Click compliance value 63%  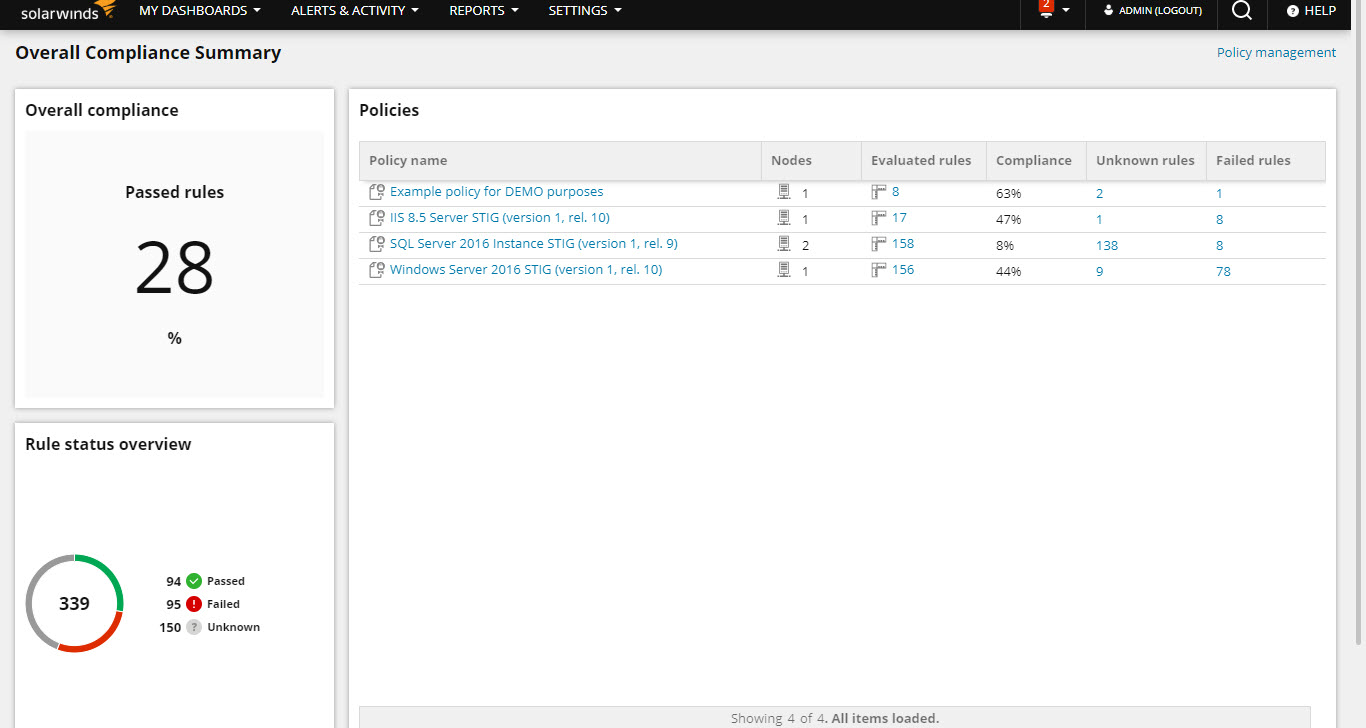click(1008, 194)
